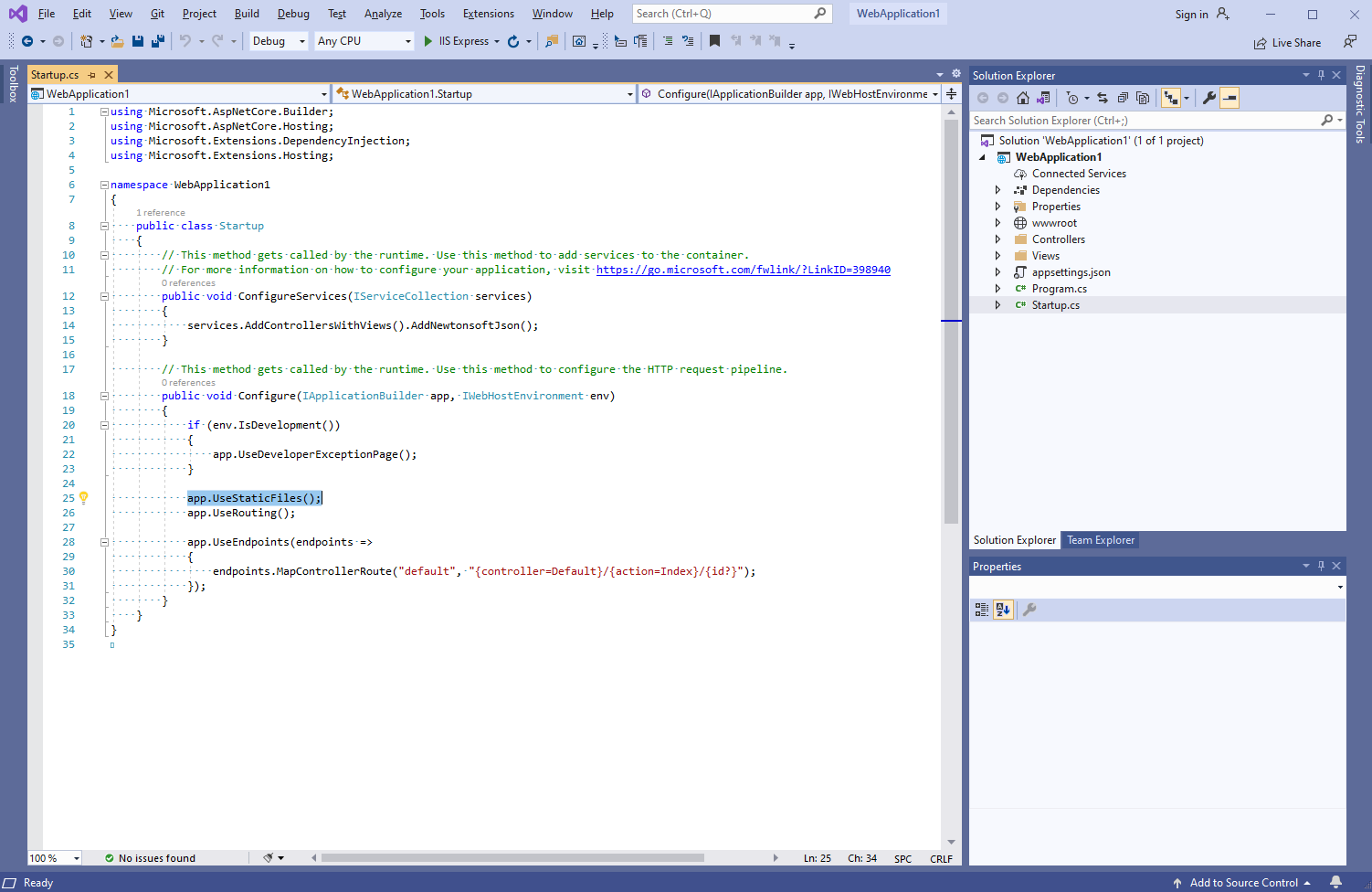This screenshot has height=892, width=1372.
Task: Open the Any CPU platform dropdown
Action: click(x=364, y=41)
